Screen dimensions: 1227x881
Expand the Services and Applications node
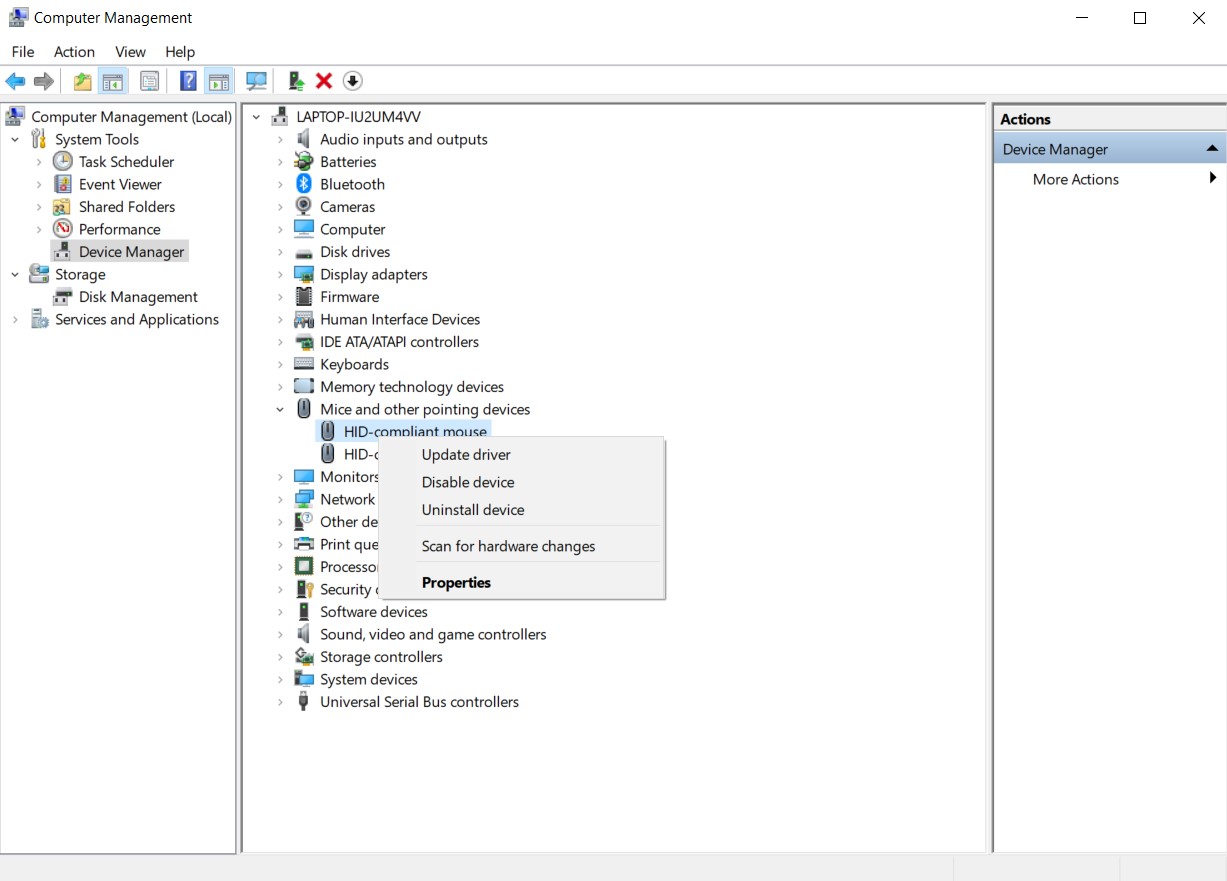[15, 319]
